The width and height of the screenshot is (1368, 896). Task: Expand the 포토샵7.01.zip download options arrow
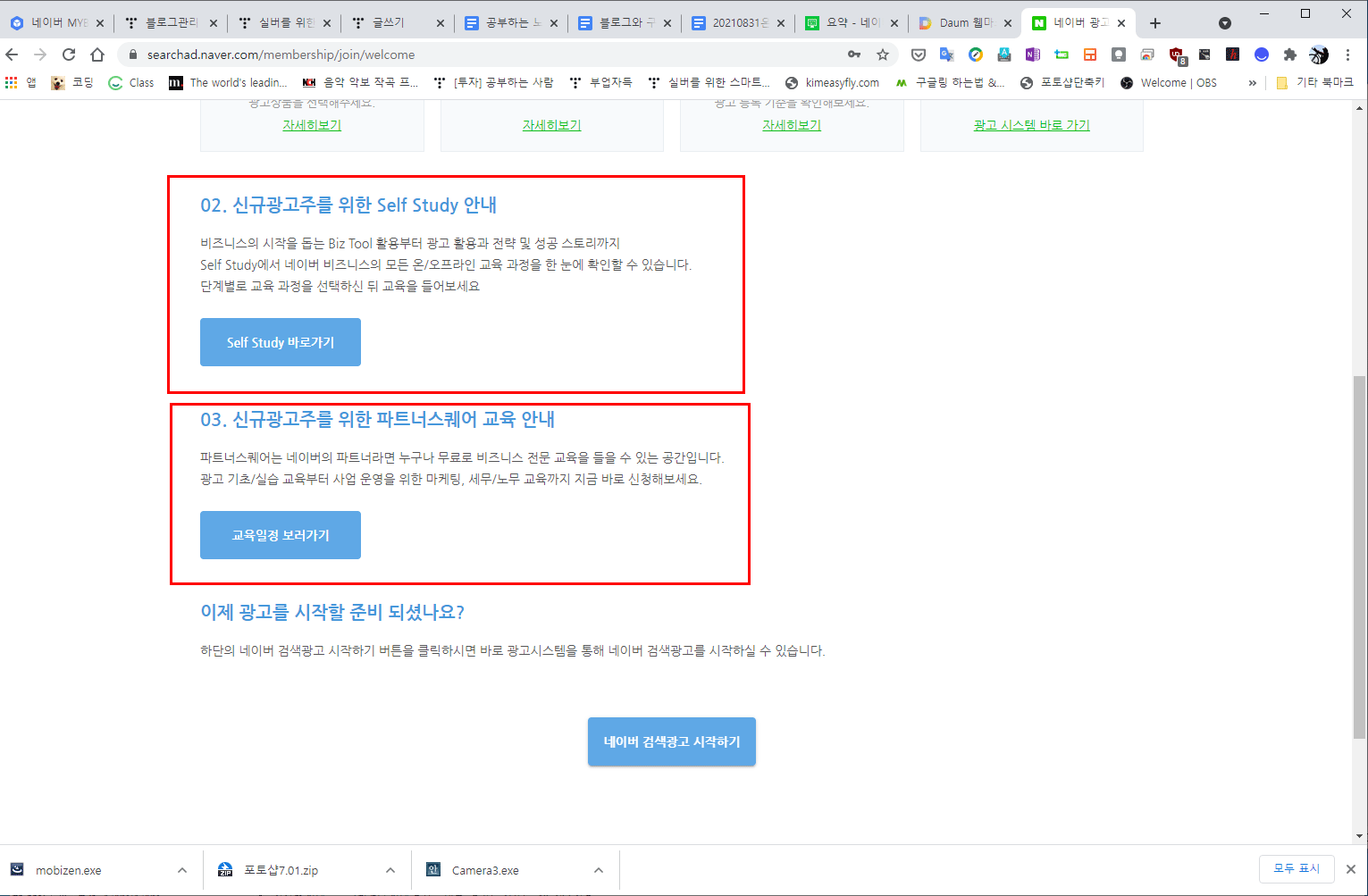click(x=390, y=870)
